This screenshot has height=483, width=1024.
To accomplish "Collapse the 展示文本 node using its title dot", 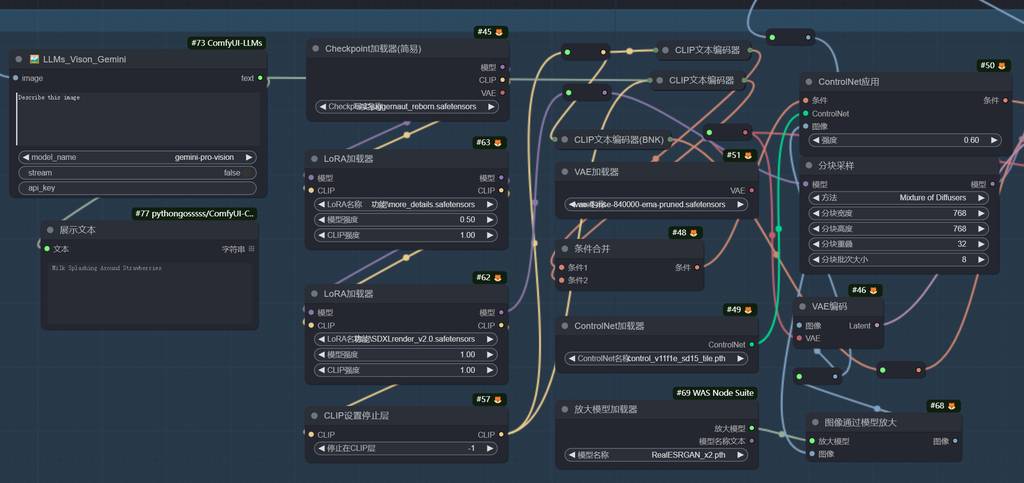I will tap(49, 230).
